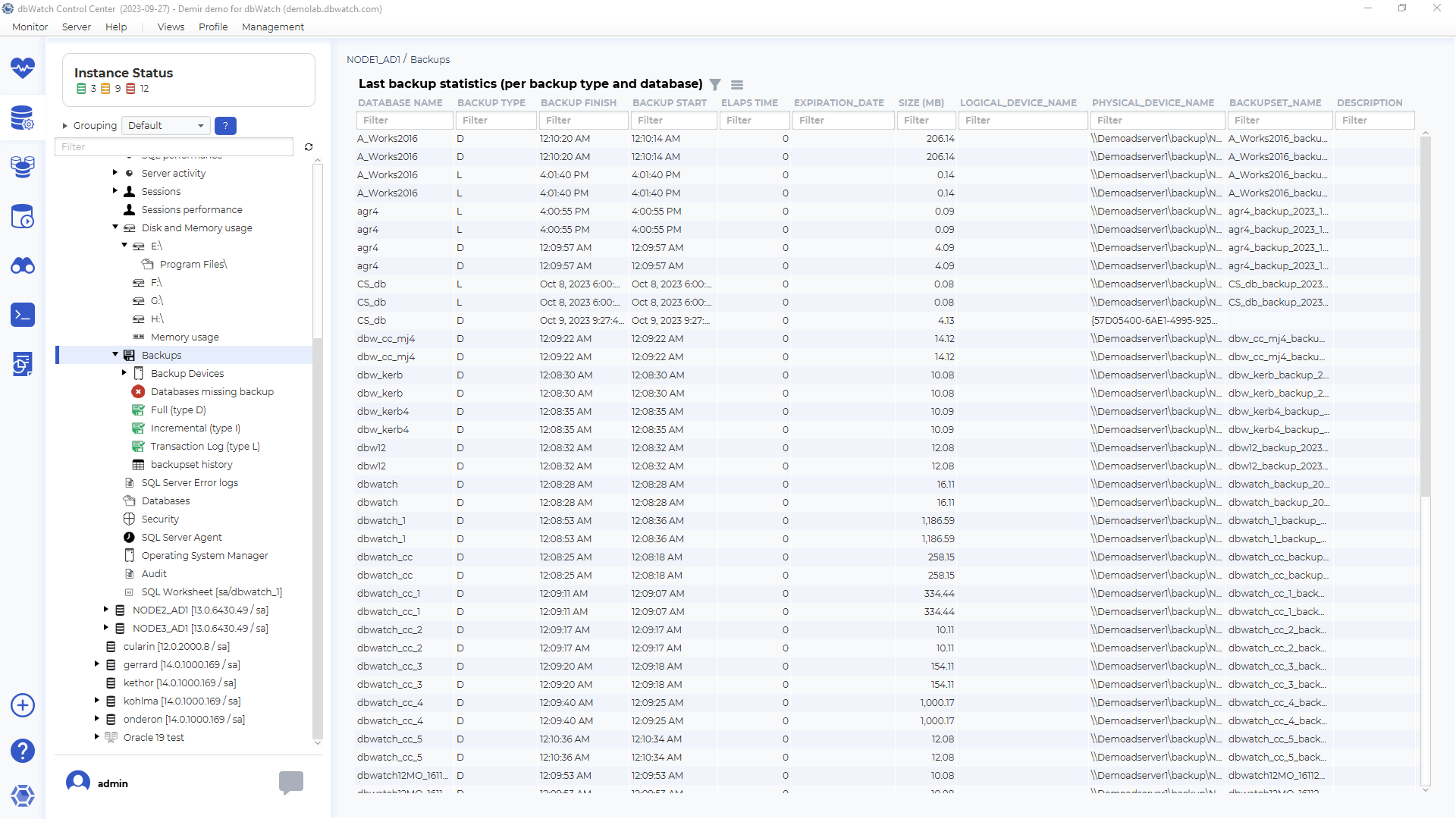Open the reports icon in sidebar

coord(23,364)
